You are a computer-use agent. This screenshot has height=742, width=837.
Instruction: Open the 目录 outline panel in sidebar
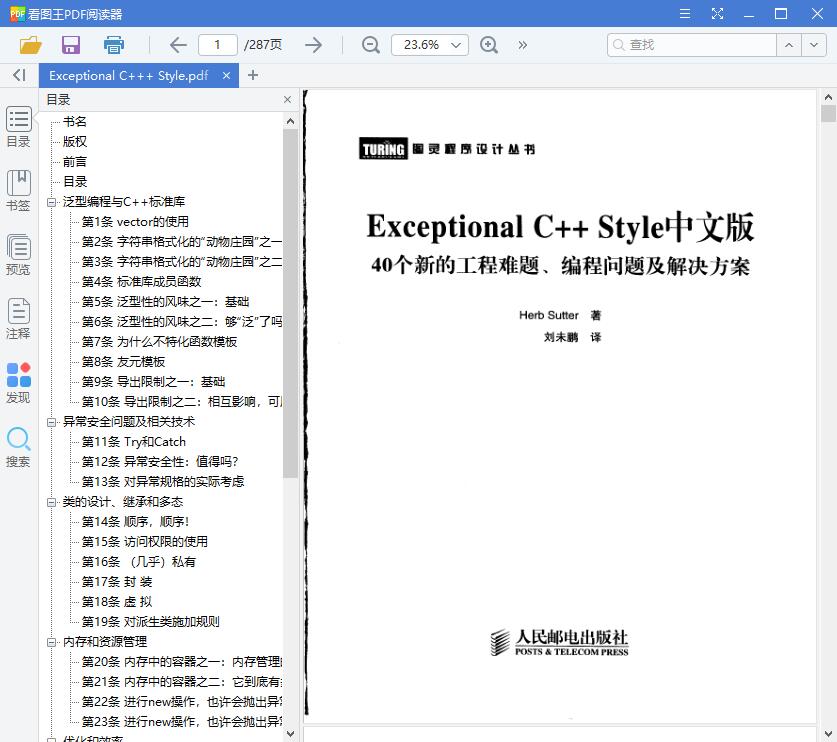19,127
